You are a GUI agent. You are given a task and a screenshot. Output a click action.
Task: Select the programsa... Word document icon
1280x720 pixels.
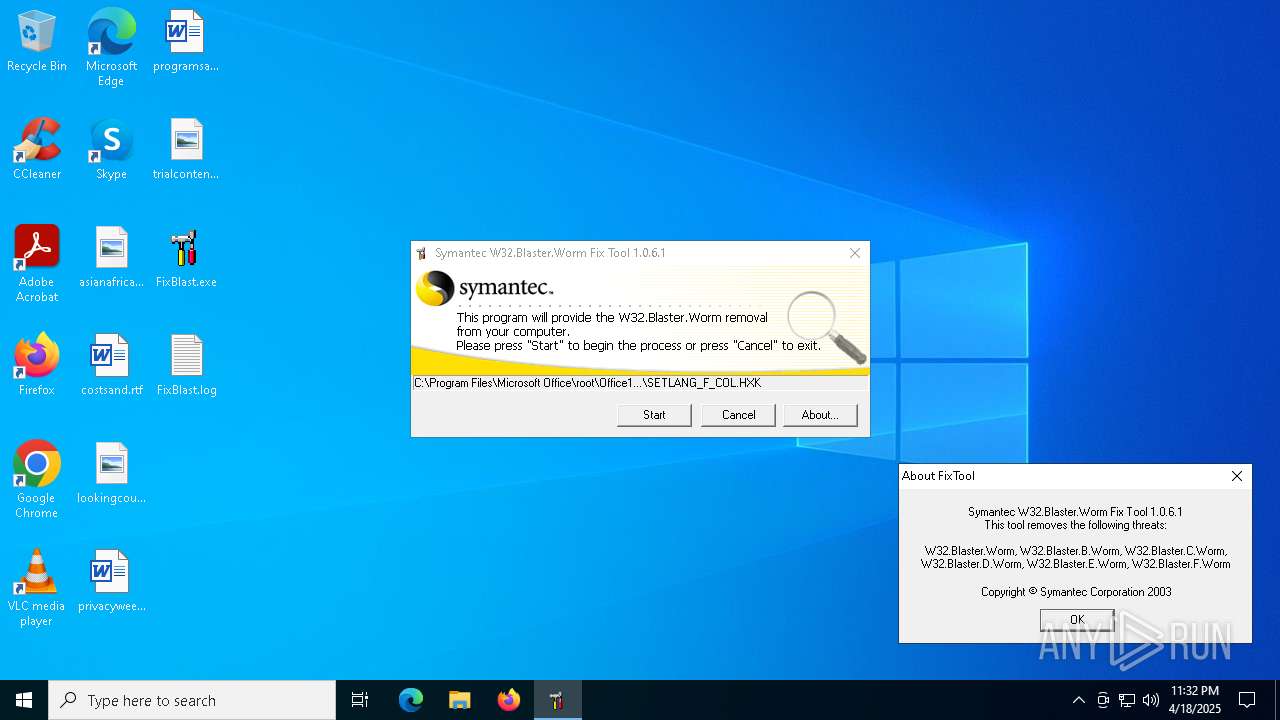pyautogui.click(x=186, y=41)
